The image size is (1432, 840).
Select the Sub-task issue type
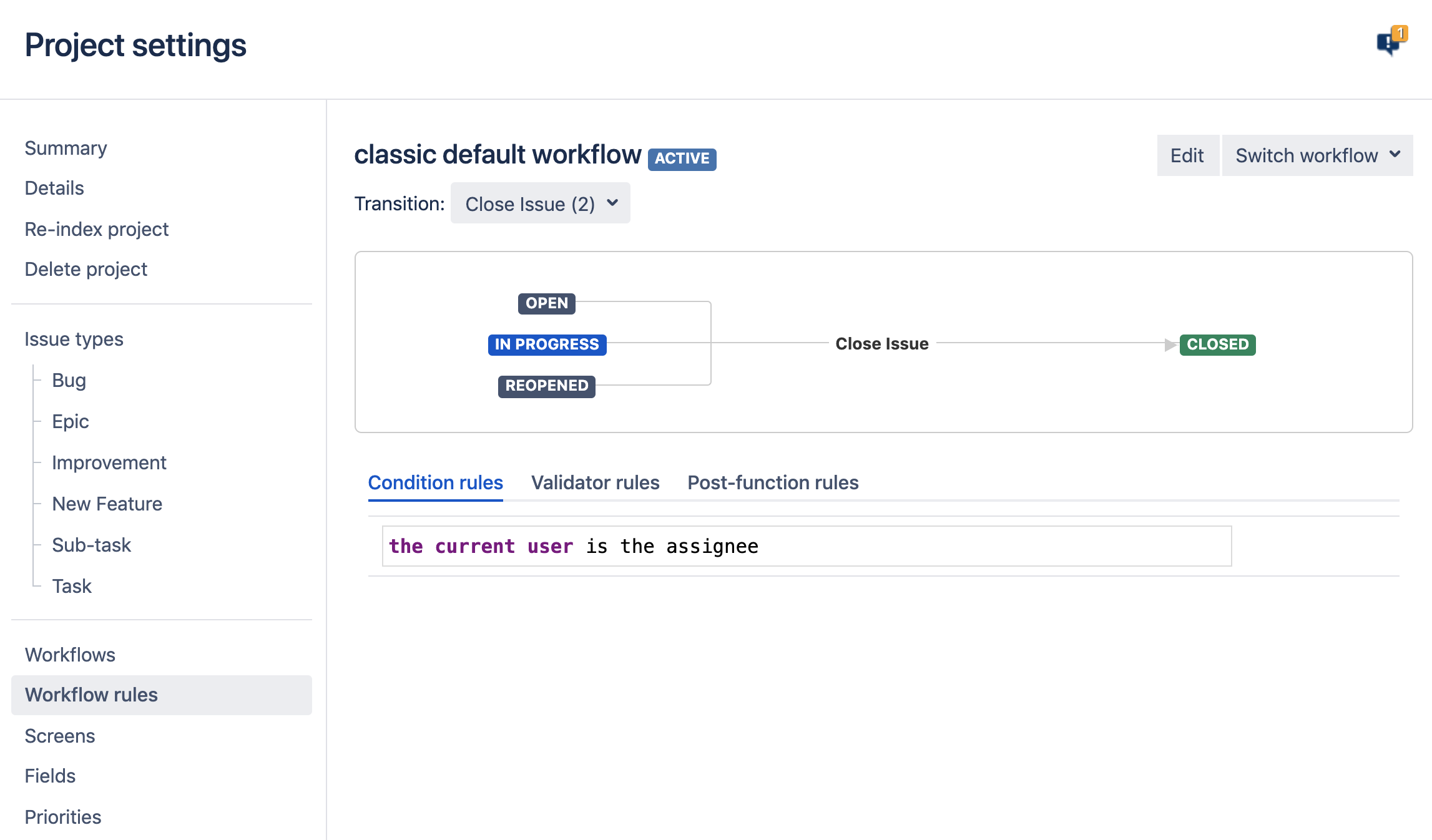(x=91, y=545)
